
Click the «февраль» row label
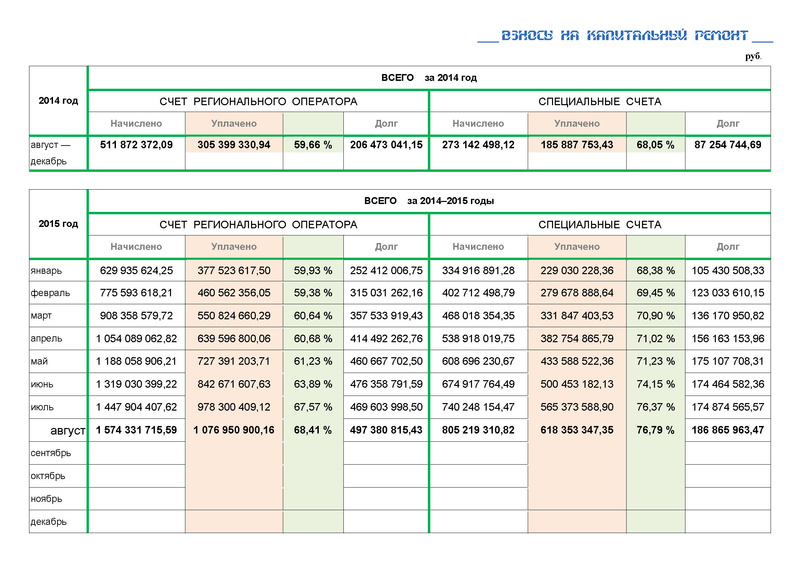[50, 293]
